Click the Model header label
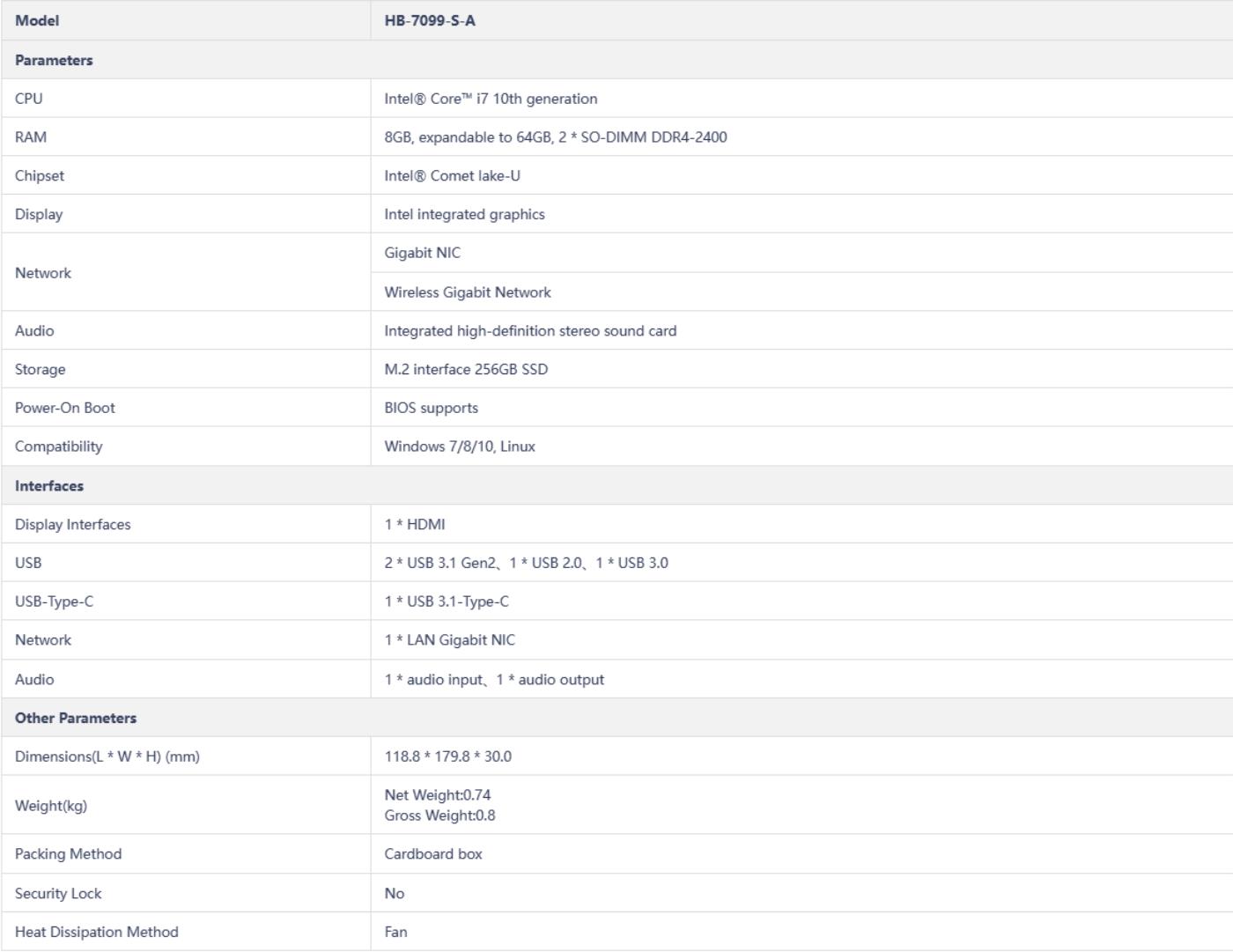Screen dimensions: 1233x952 (x=37, y=20)
